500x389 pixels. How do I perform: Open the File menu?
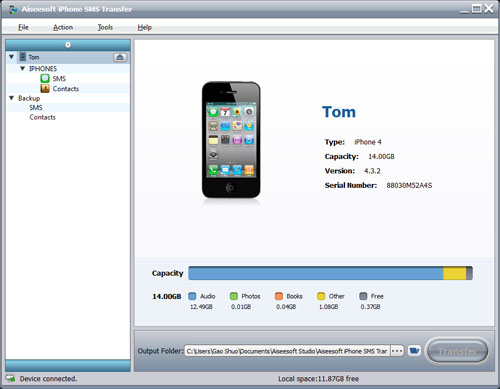tap(23, 27)
